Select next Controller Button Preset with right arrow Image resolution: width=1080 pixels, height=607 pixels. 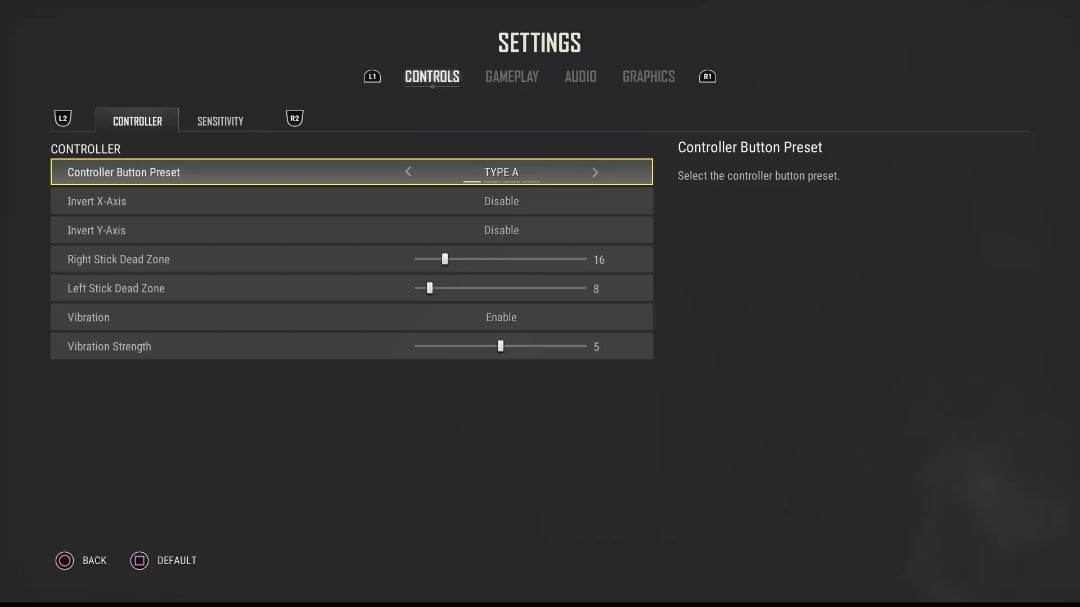coord(595,172)
